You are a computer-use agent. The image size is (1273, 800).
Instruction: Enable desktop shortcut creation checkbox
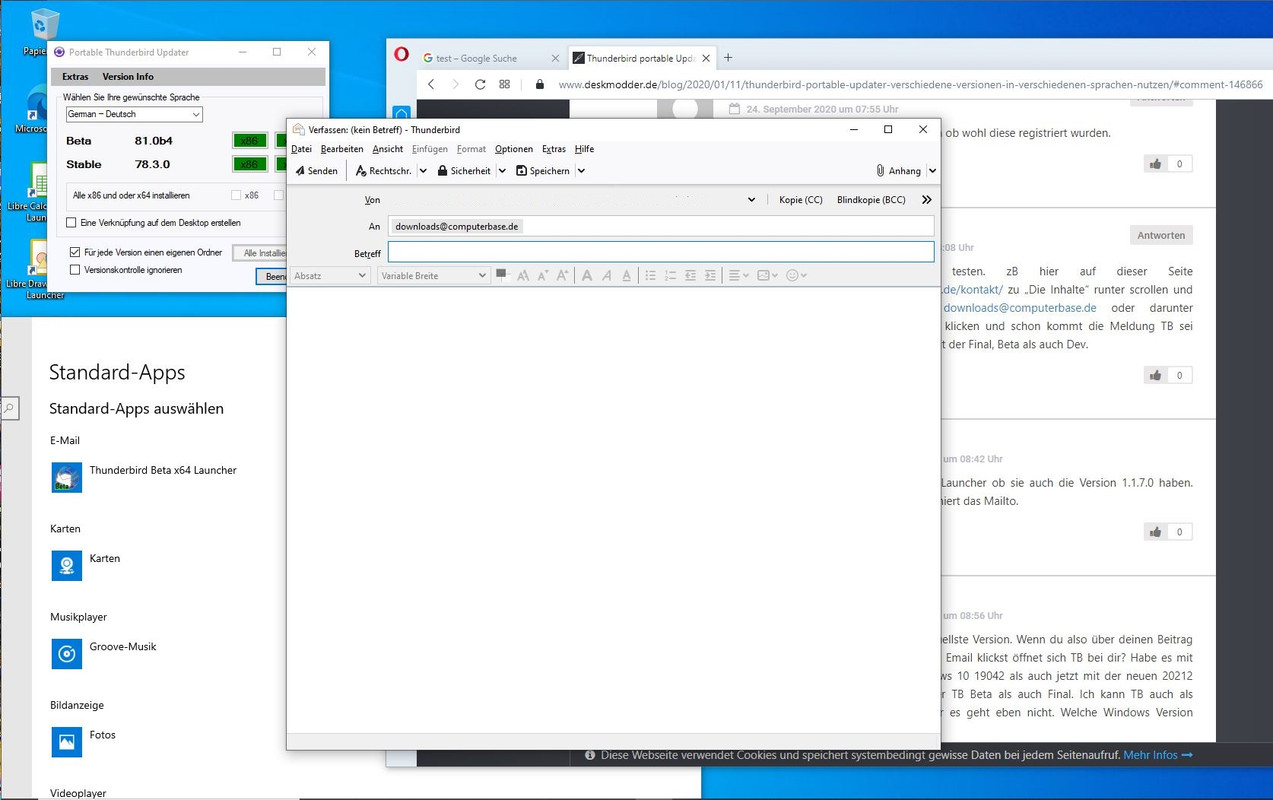pyautogui.click(x=72, y=223)
